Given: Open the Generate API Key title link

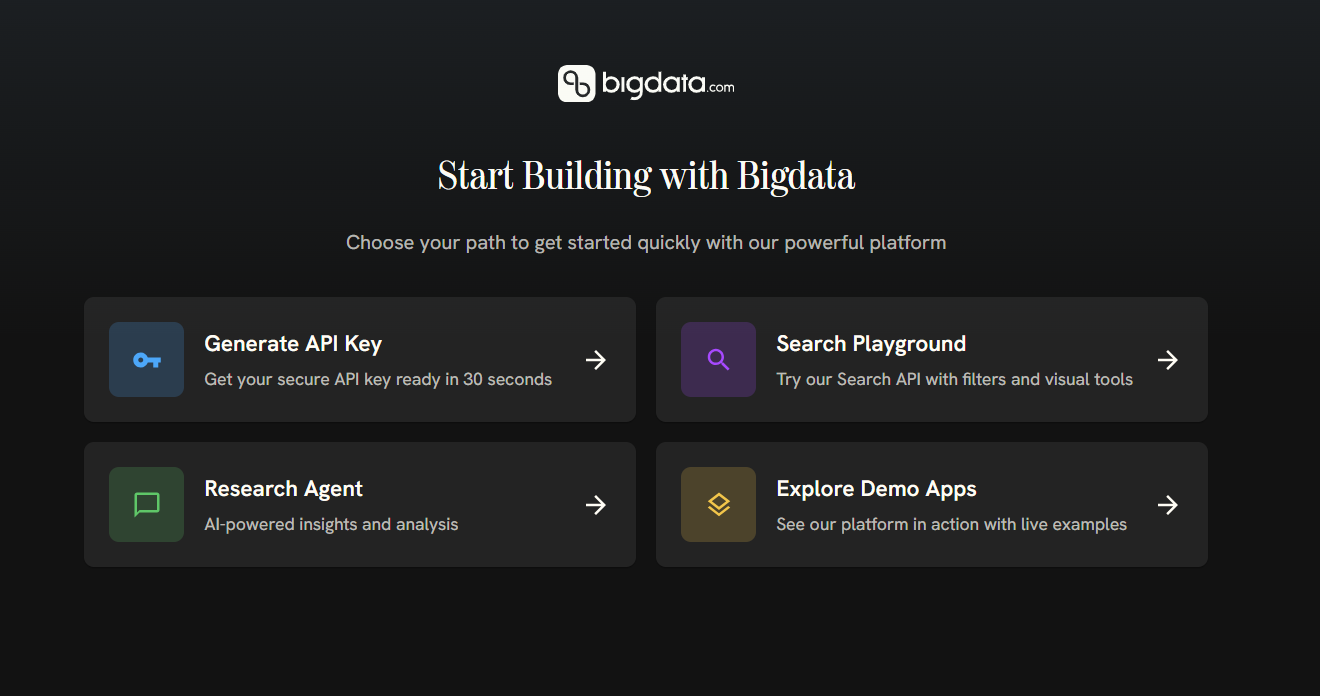Looking at the screenshot, I should [293, 344].
